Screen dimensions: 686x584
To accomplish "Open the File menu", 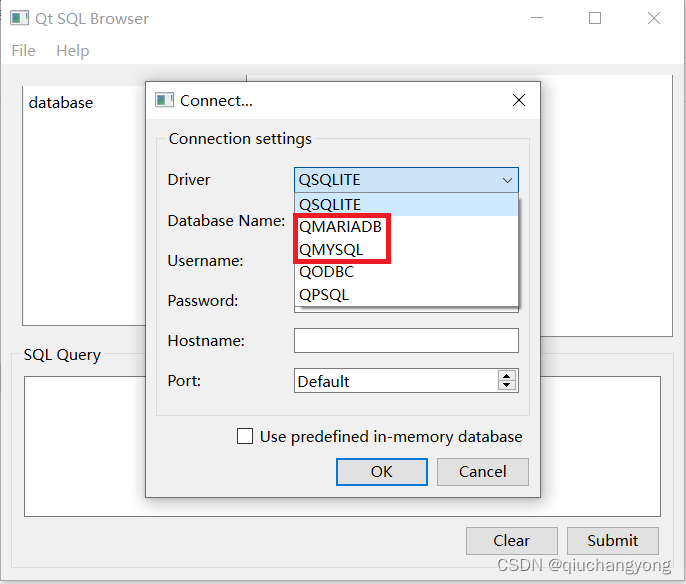I will pos(23,51).
